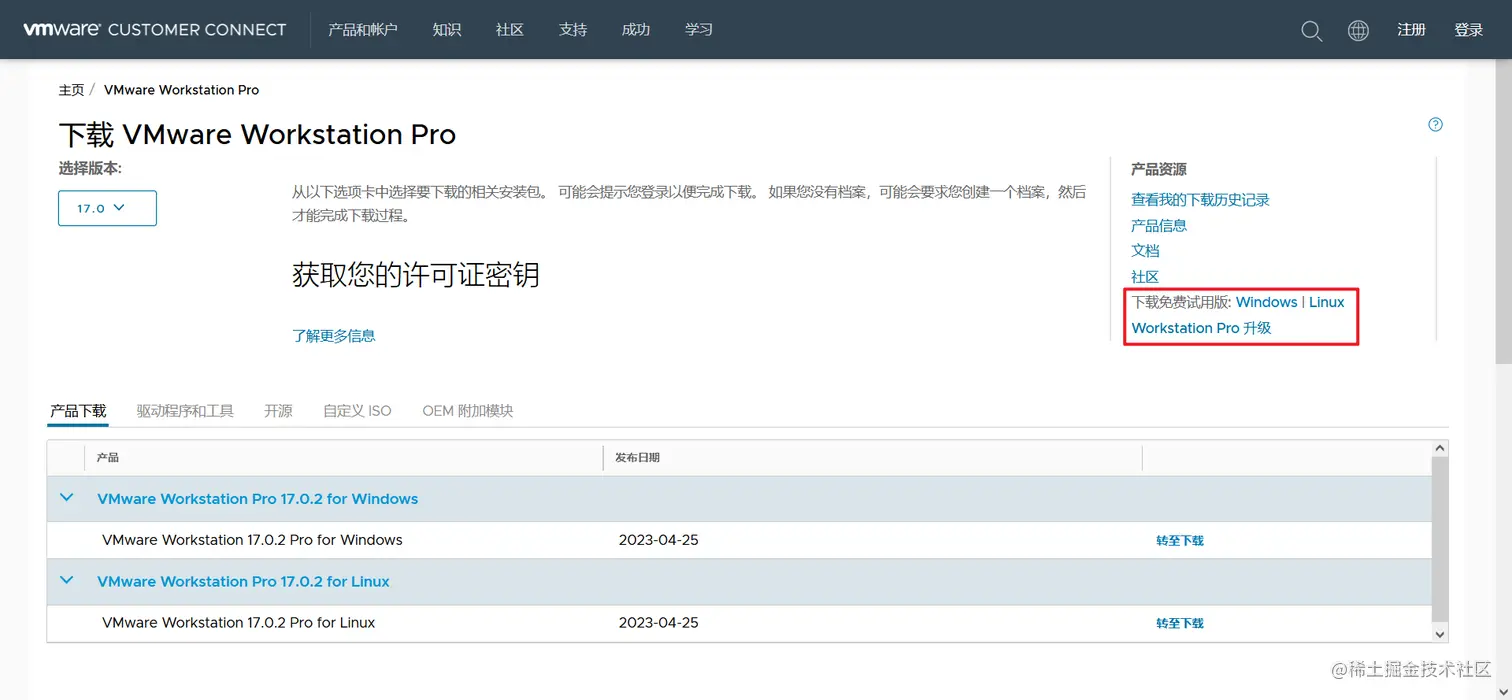
Task: Open the globe language selector icon
Action: click(1358, 31)
